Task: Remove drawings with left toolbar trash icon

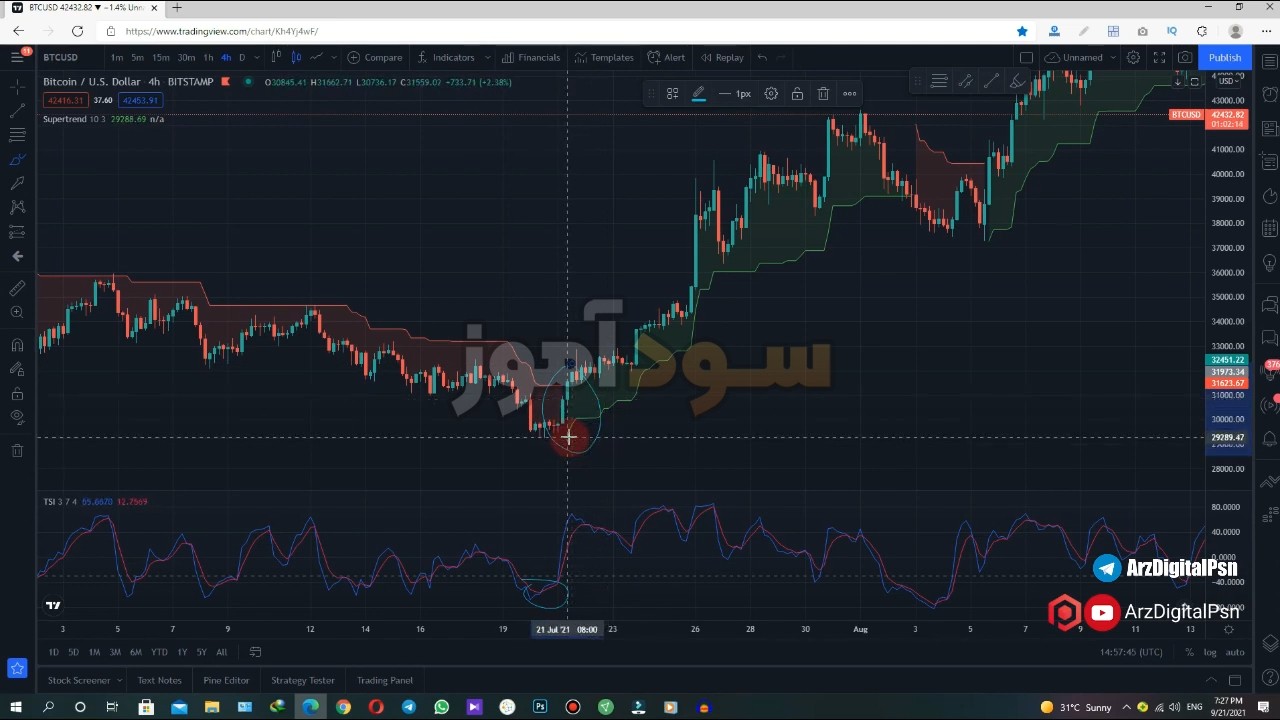Action: (17, 450)
